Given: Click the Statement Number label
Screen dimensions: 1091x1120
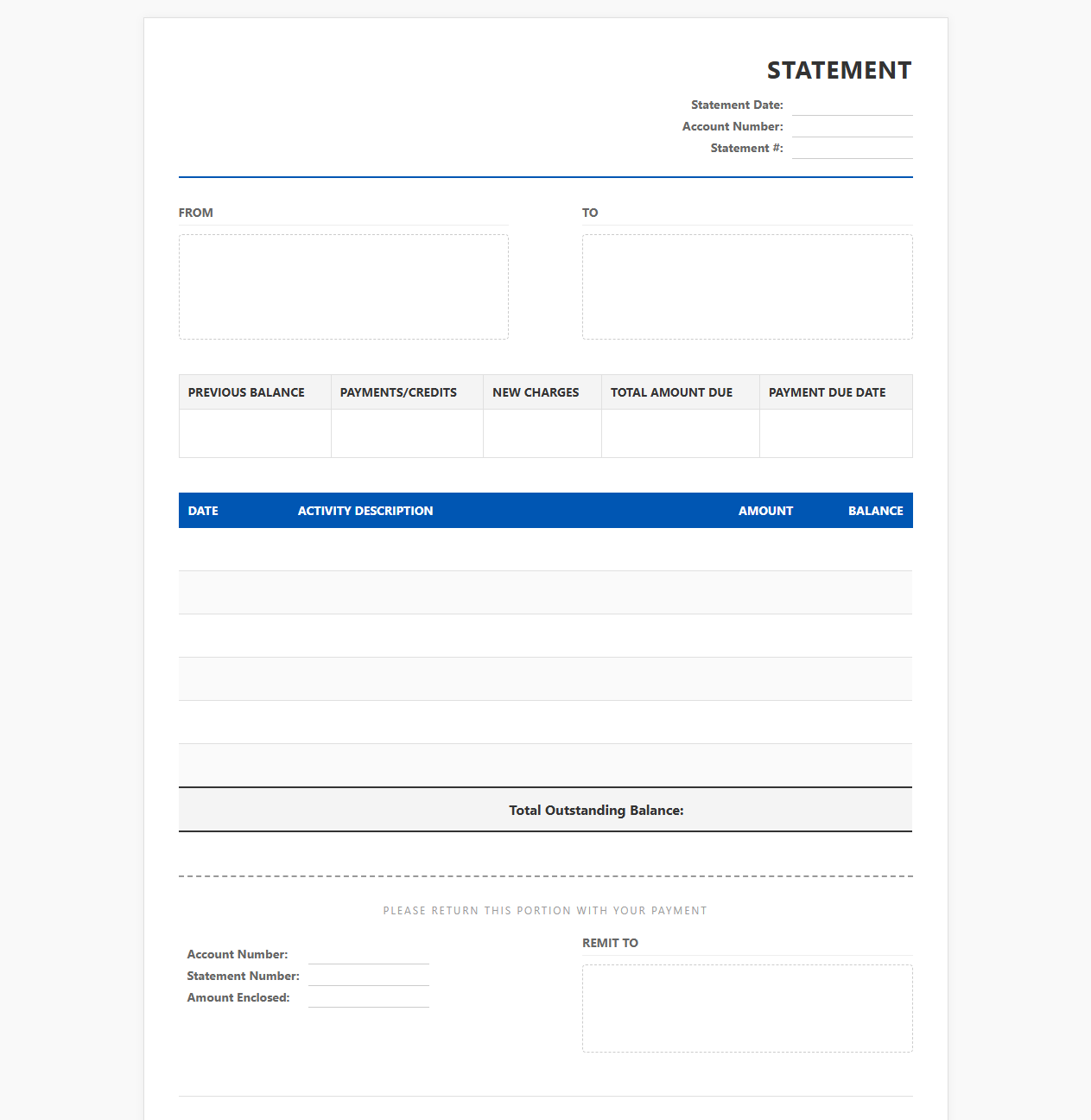Looking at the screenshot, I should (244, 976).
